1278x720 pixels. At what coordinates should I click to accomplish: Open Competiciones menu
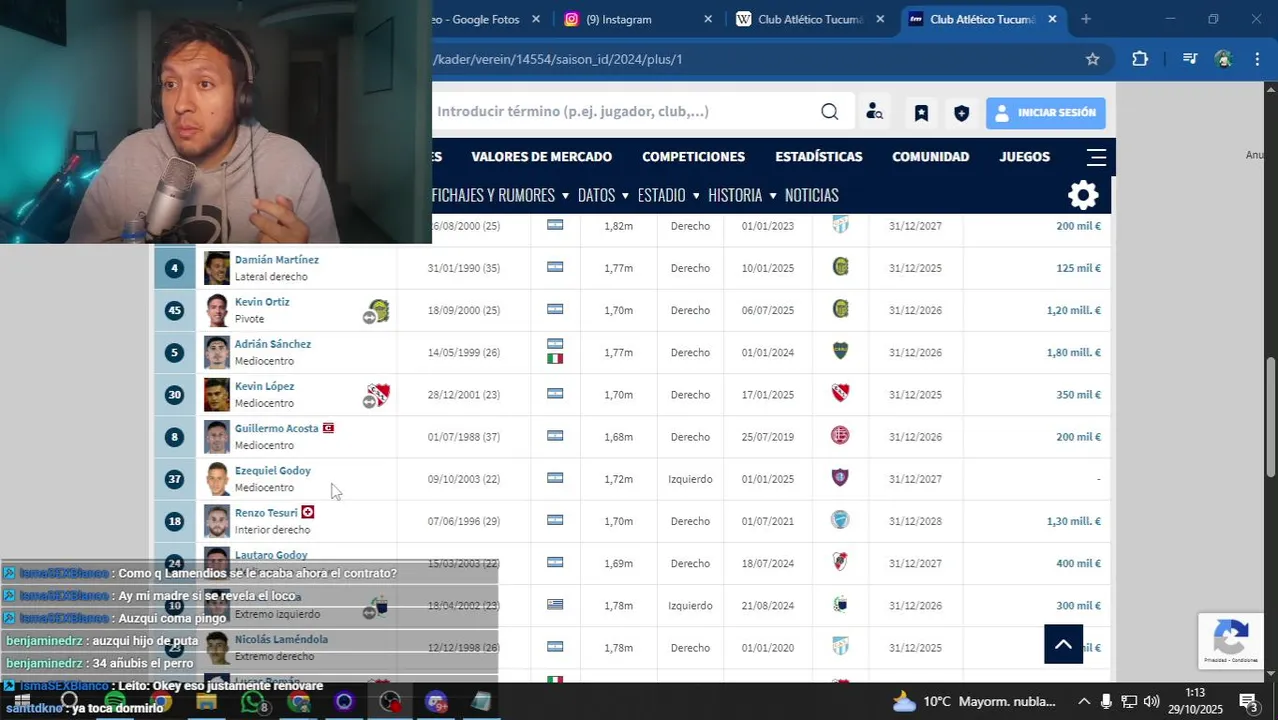[693, 157]
